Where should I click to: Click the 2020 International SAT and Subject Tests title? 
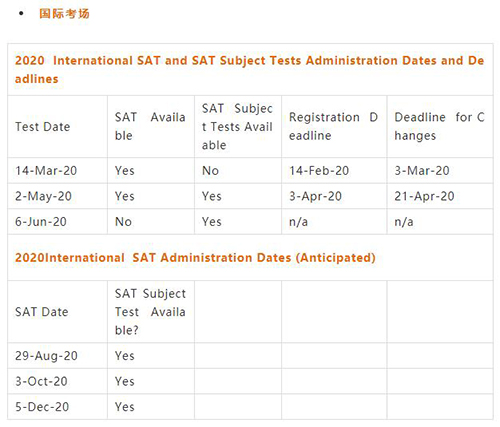[250, 70]
